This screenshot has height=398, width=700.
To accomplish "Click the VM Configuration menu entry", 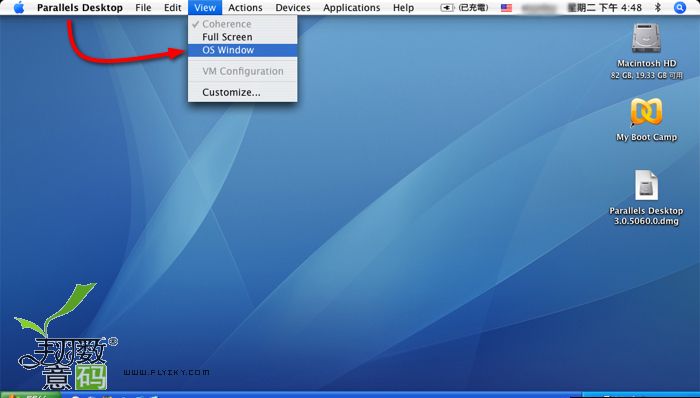I will [x=242, y=71].
